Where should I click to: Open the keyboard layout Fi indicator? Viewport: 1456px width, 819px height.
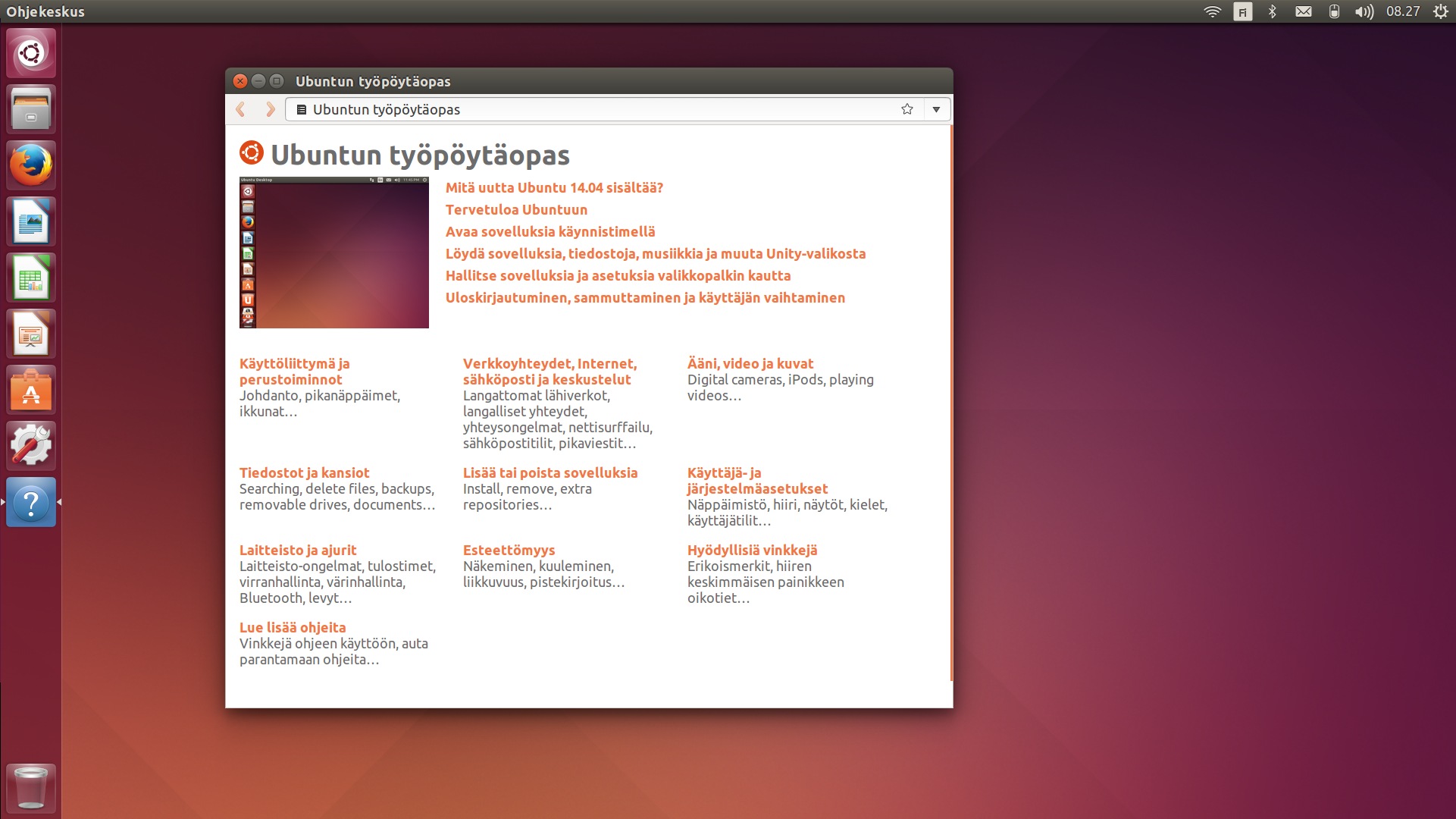[1242, 11]
